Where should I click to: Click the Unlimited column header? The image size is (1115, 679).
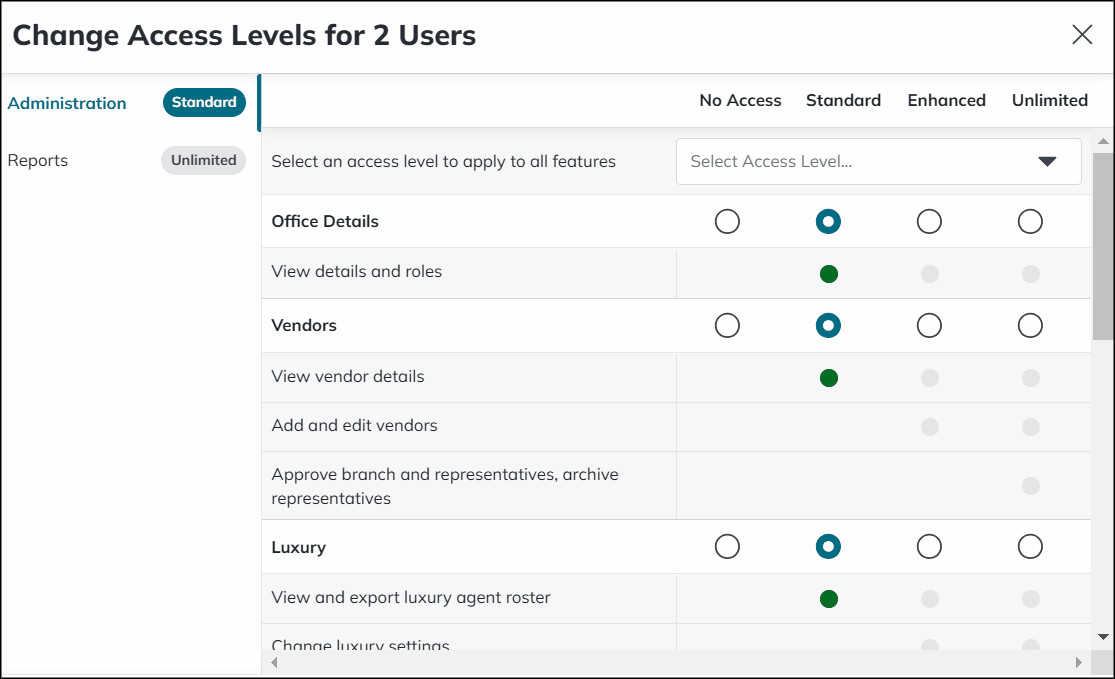pyautogui.click(x=1050, y=100)
